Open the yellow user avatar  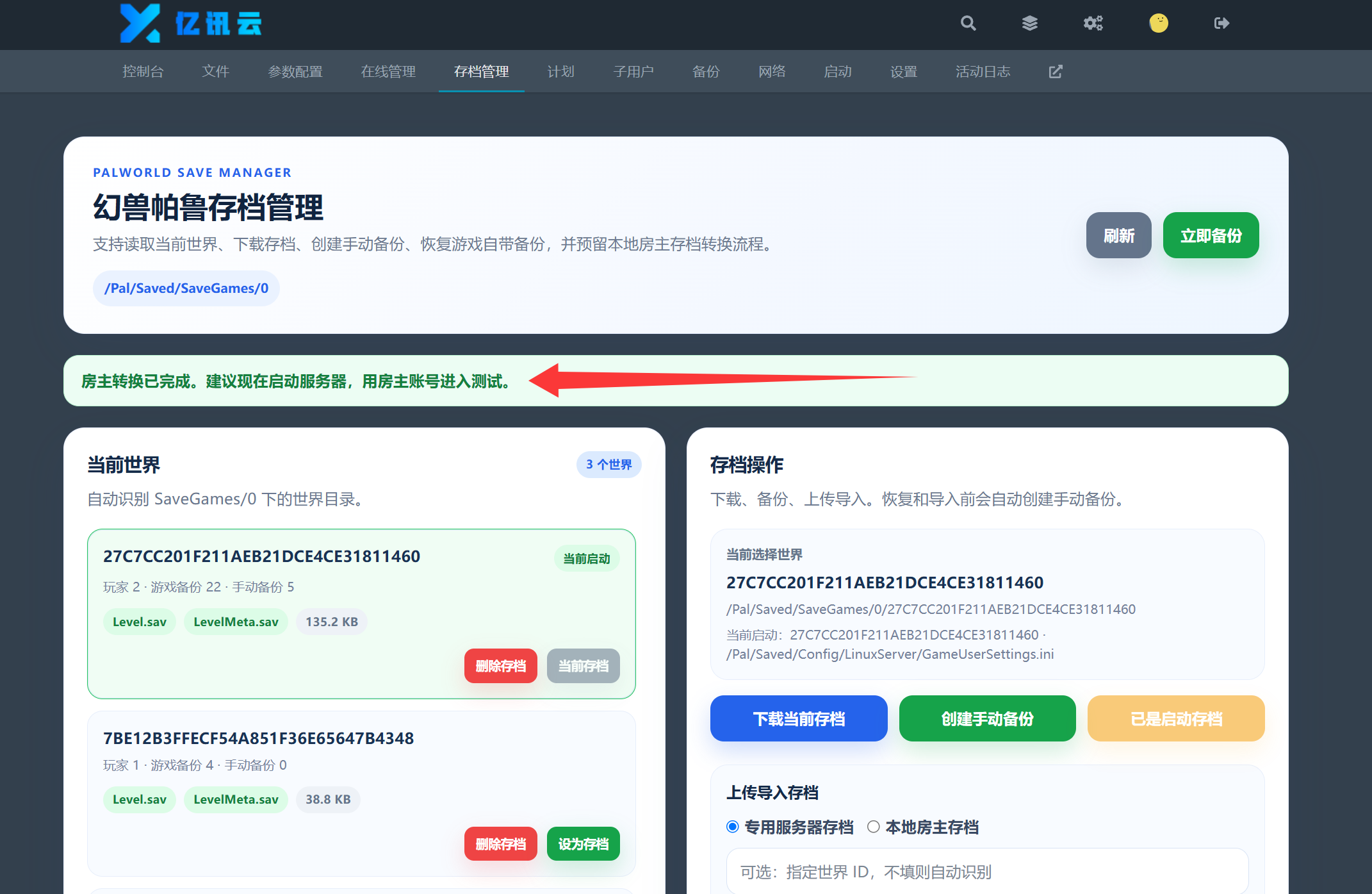point(1158,24)
